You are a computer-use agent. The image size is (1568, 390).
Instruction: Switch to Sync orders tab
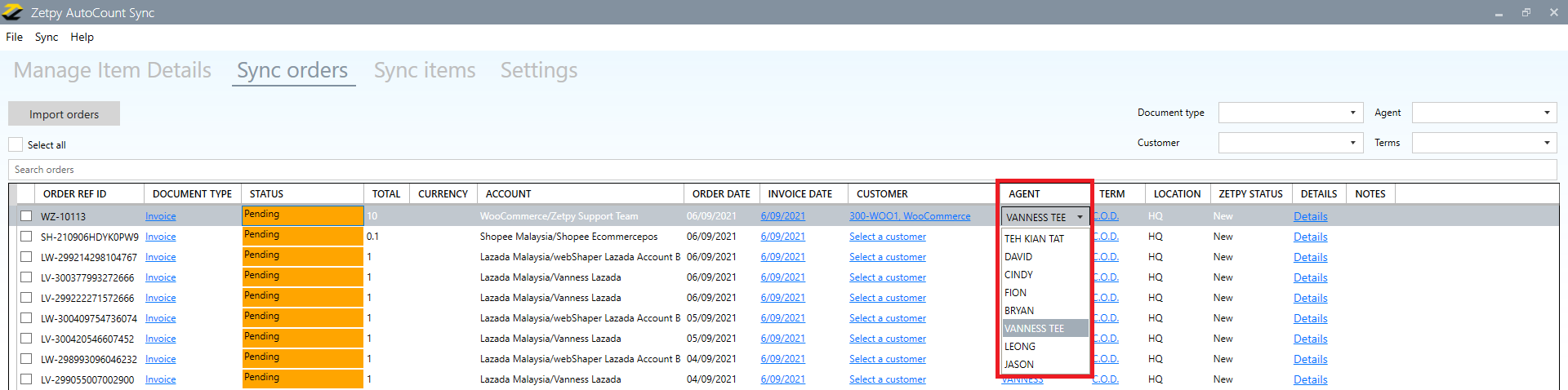292,70
